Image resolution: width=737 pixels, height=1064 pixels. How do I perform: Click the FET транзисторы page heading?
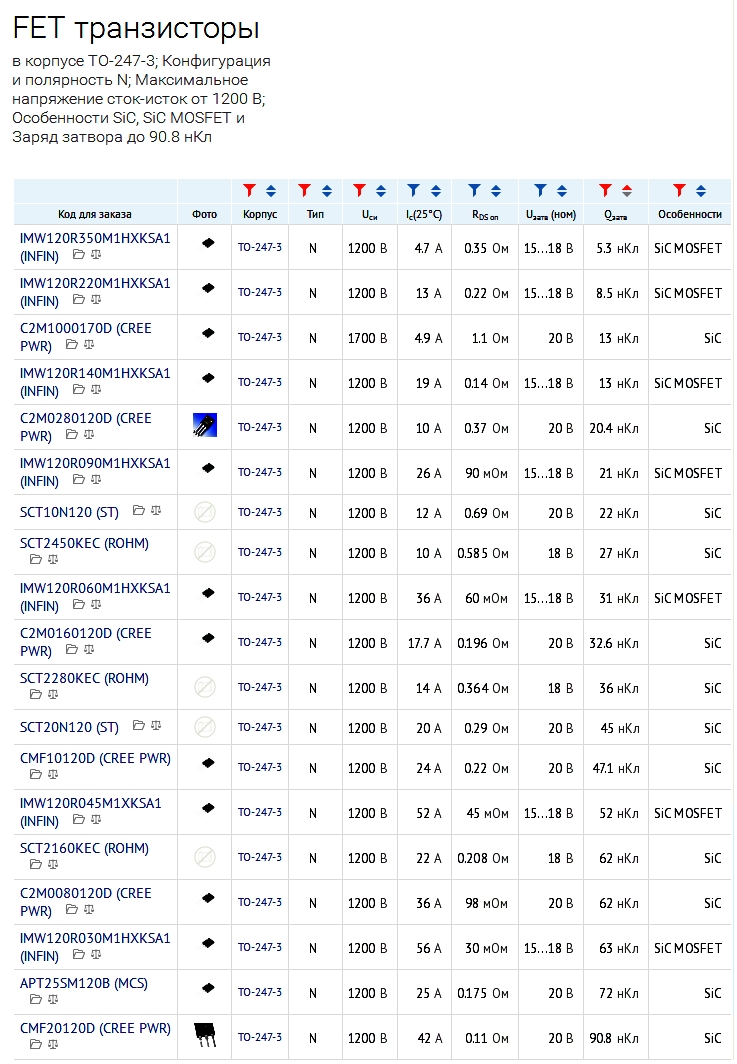click(x=136, y=28)
